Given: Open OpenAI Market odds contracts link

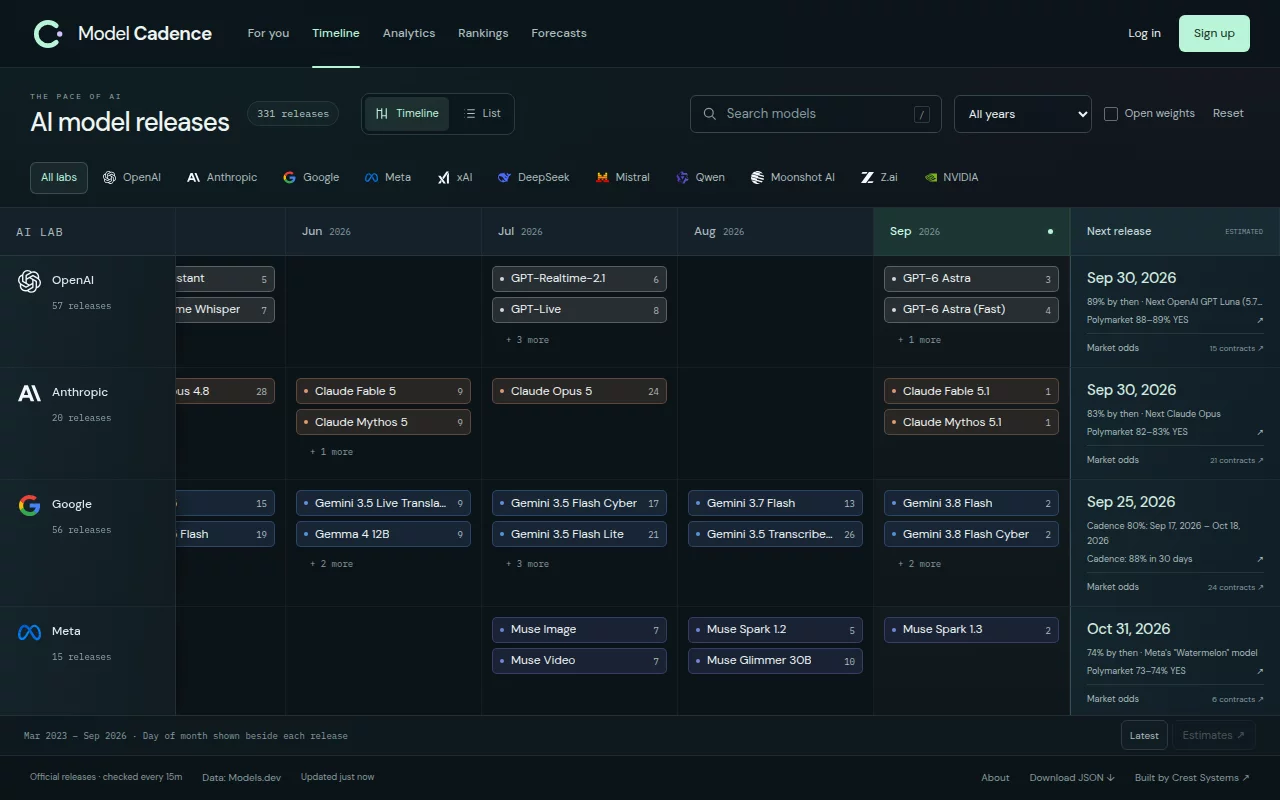Looking at the screenshot, I should (x=1236, y=348).
